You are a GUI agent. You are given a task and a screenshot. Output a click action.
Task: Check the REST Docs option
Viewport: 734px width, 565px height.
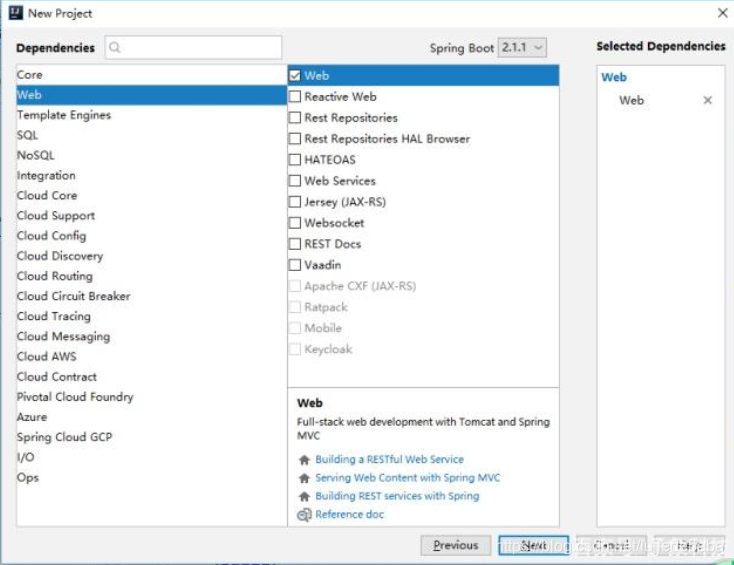295,244
